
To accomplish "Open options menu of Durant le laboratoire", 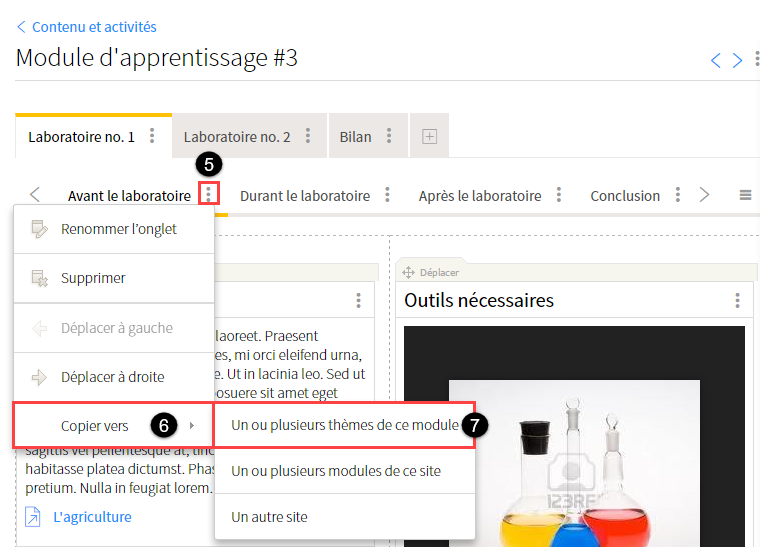I will [387, 195].
